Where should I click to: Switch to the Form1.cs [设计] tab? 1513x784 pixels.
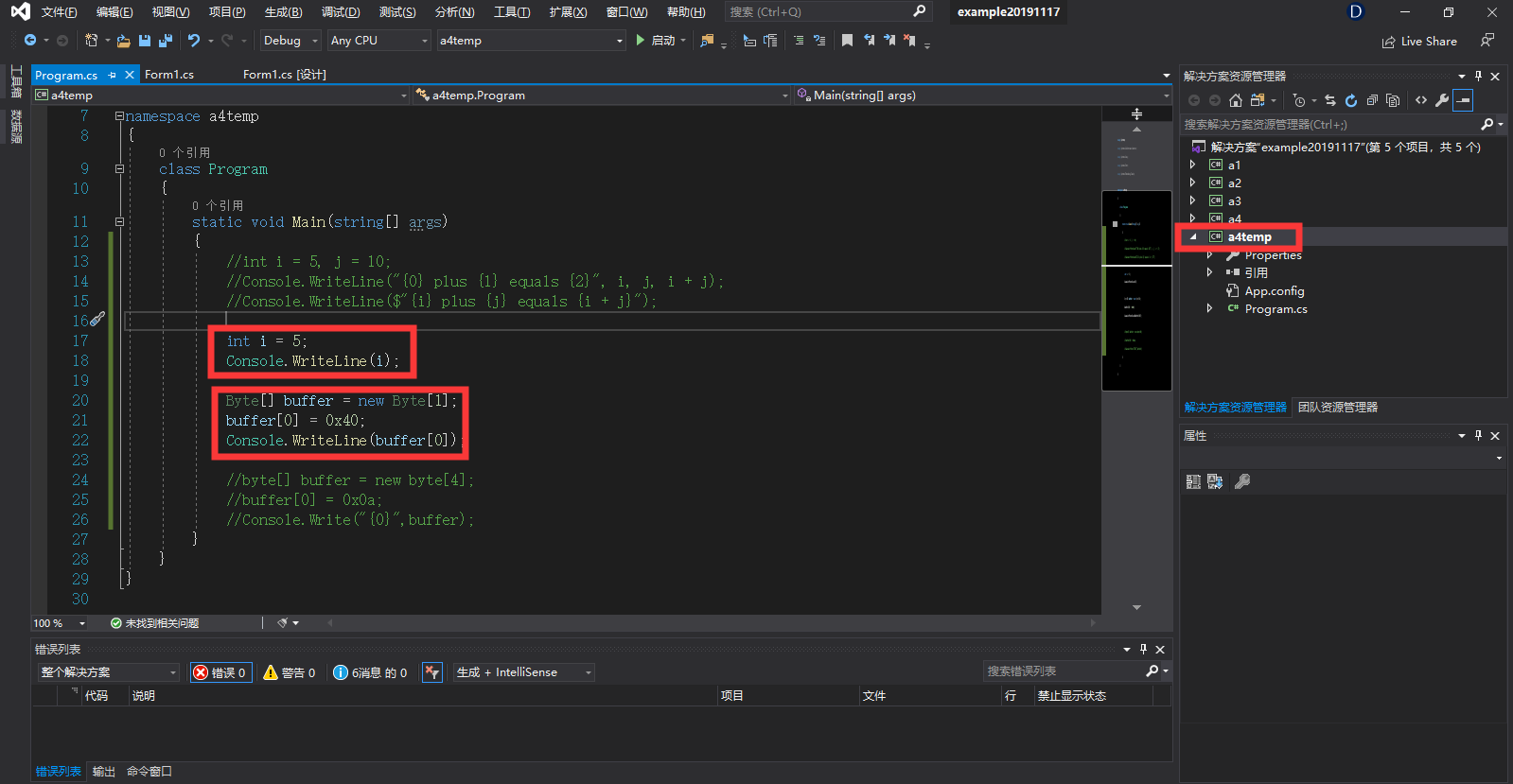click(285, 75)
